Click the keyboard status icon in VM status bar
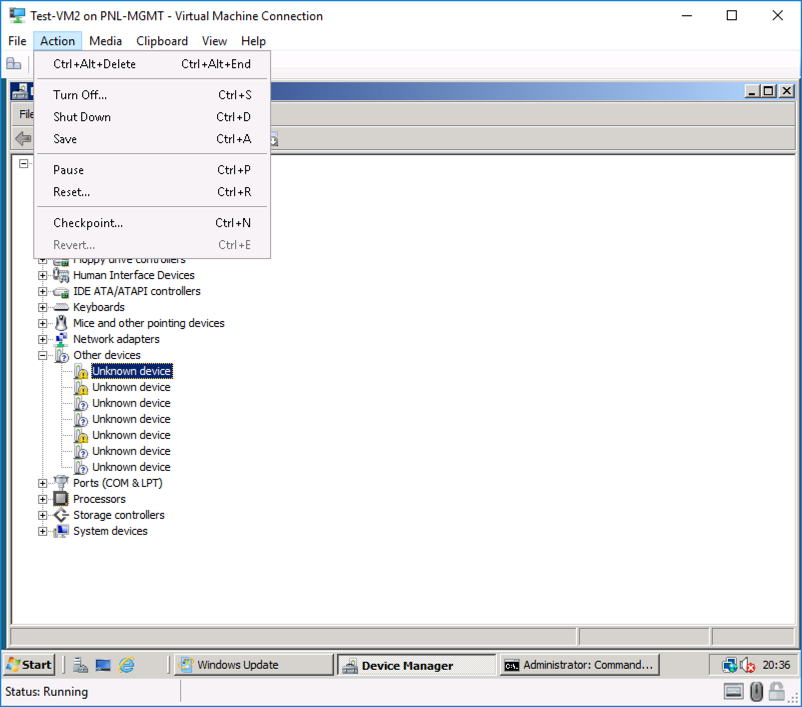 [733, 692]
